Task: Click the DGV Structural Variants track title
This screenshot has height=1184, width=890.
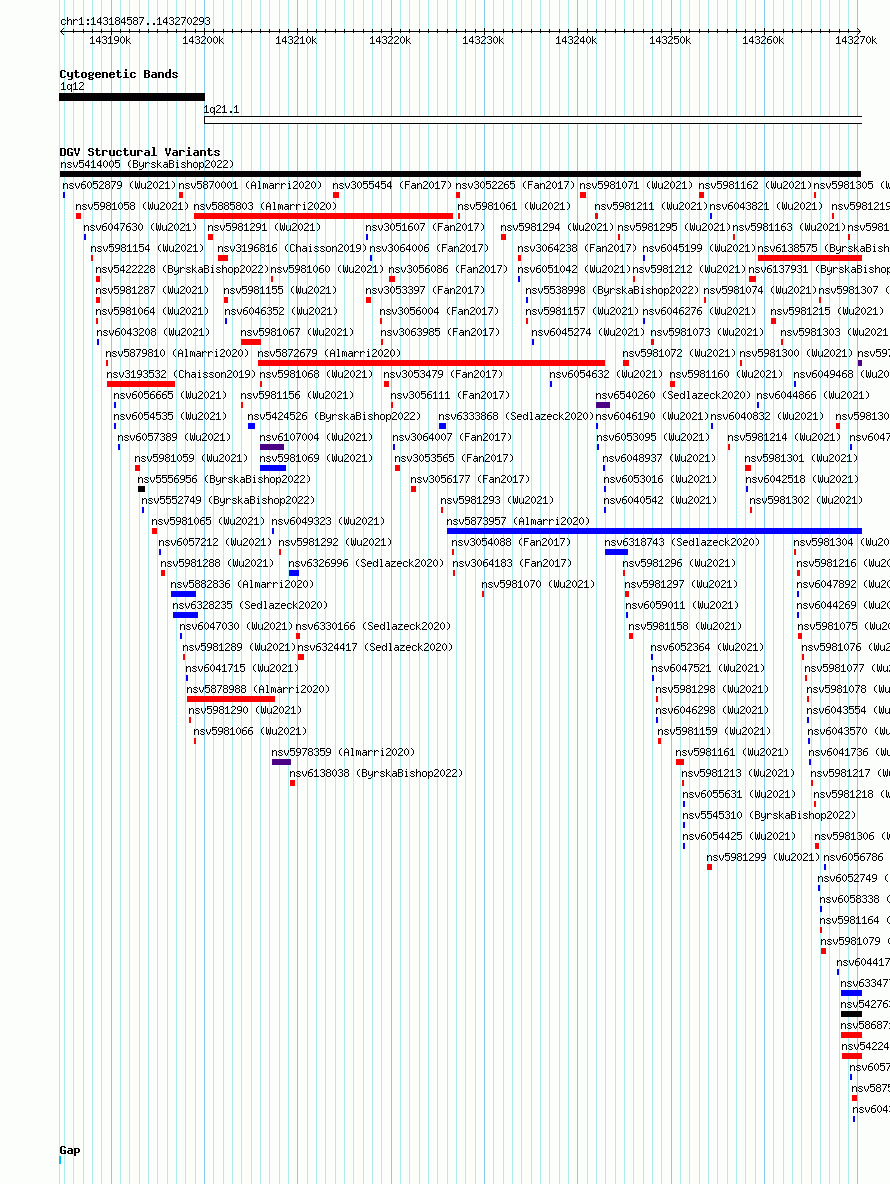Action: 140,152
